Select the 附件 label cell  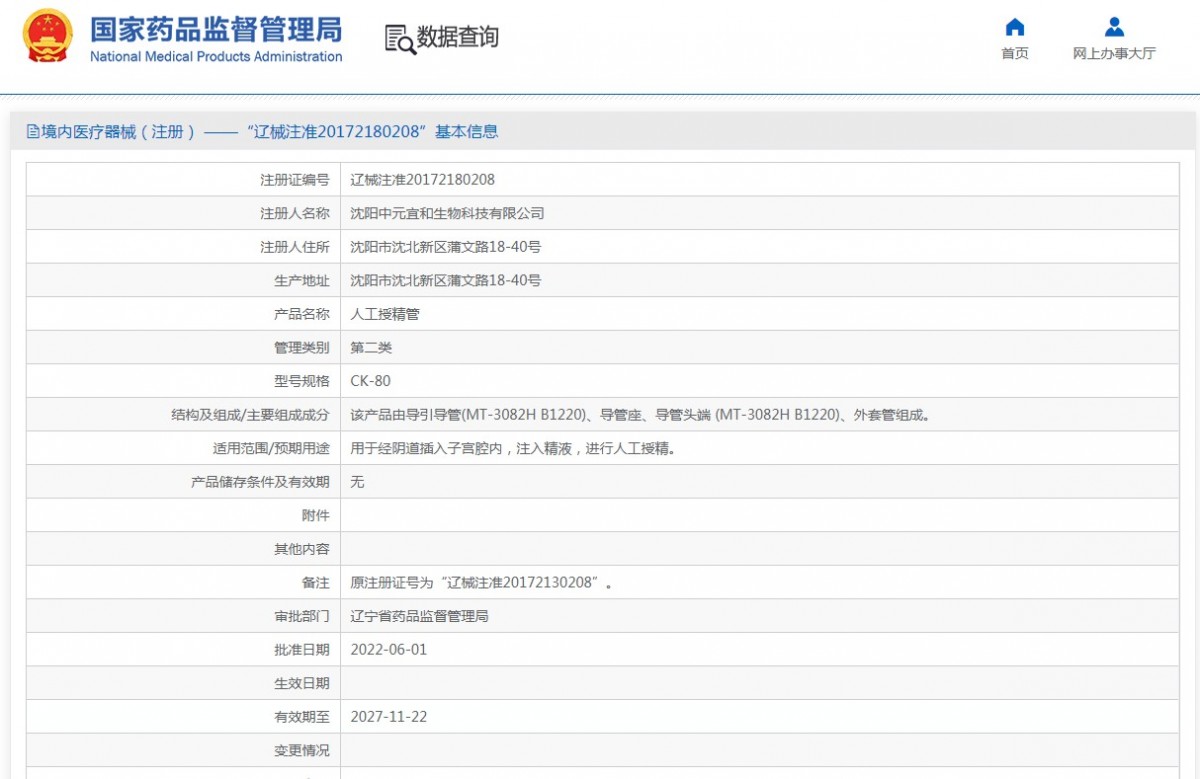tap(184, 515)
